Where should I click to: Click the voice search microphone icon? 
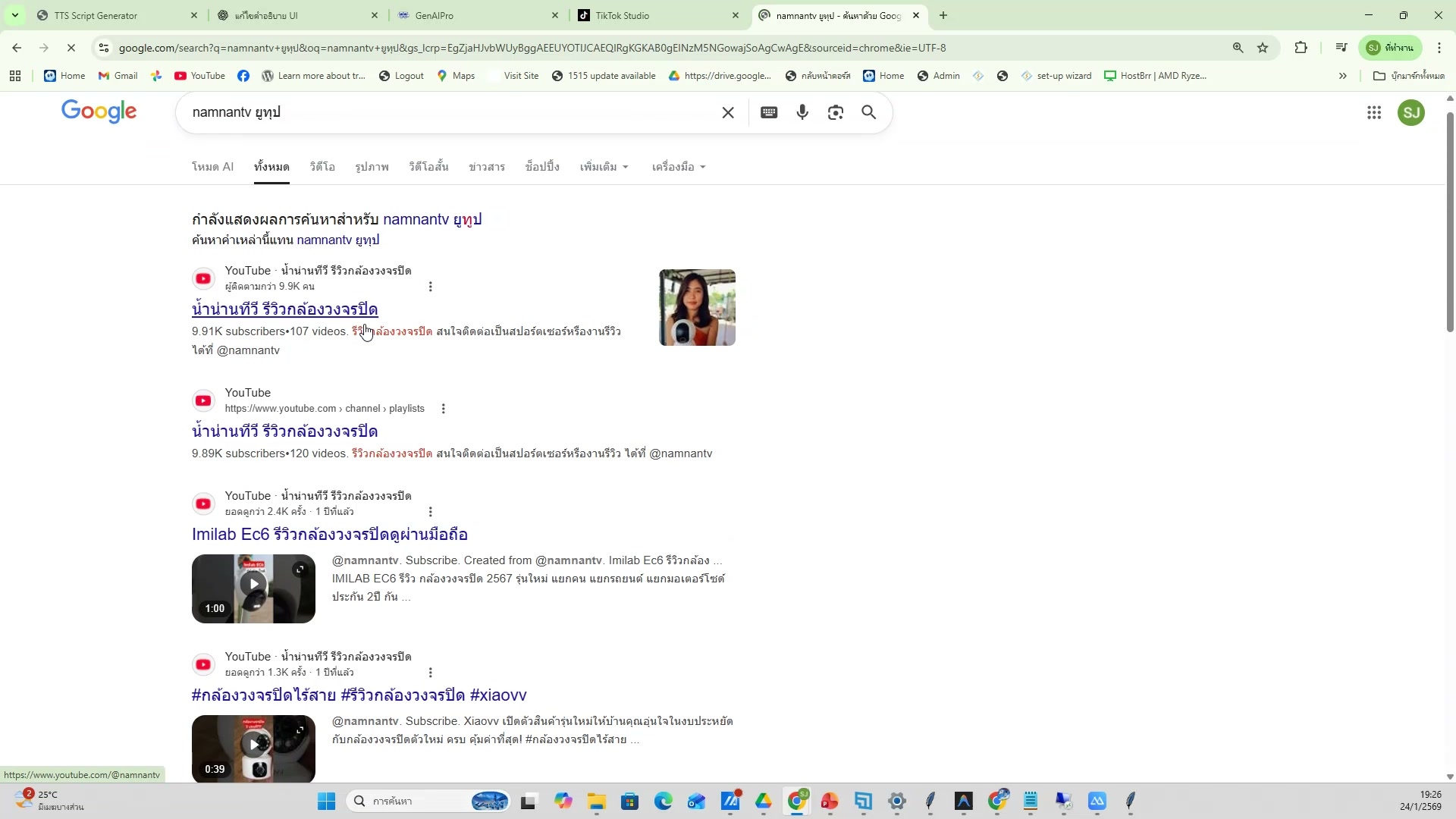pos(802,113)
